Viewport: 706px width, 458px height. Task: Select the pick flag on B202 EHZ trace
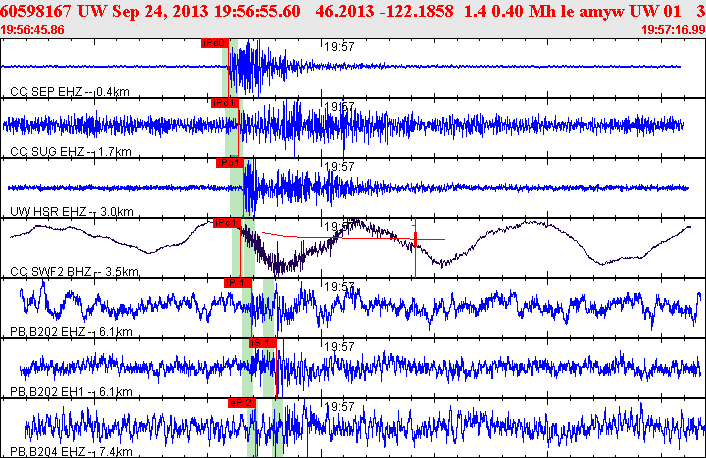[236, 283]
